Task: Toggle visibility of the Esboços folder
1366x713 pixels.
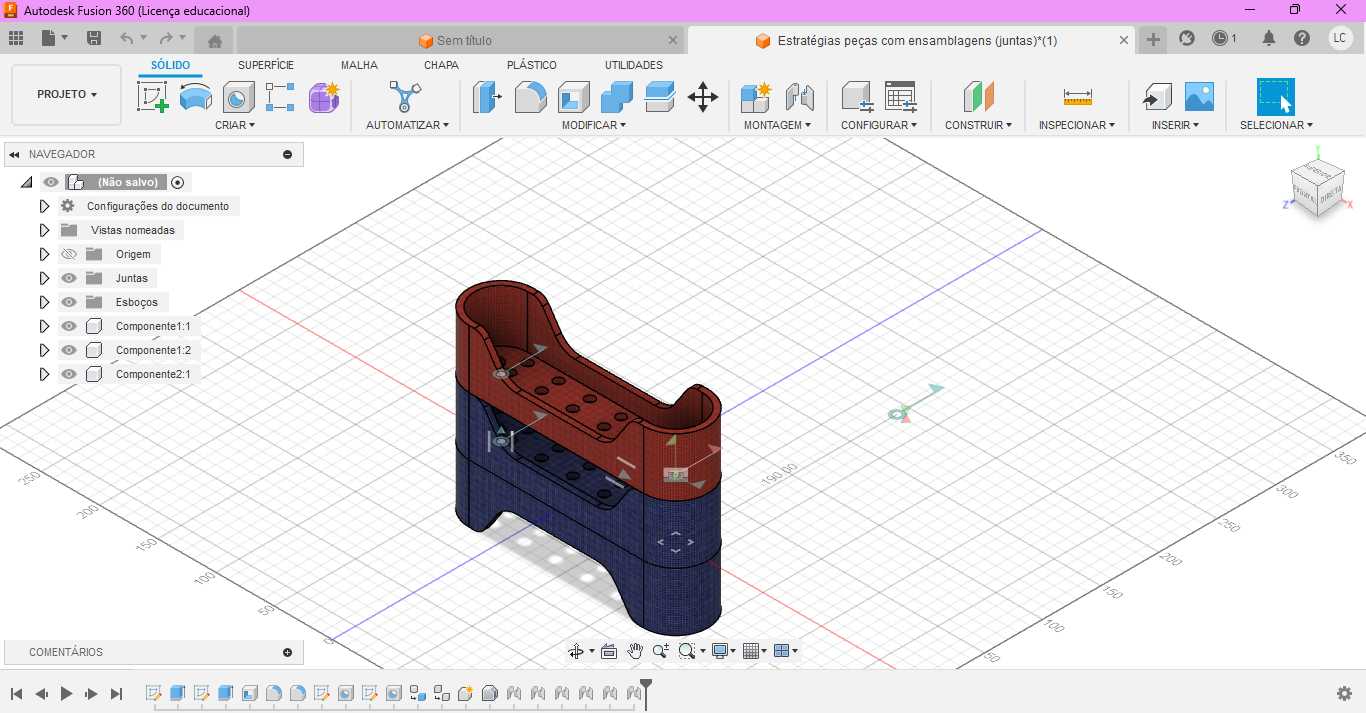Action: [x=69, y=302]
